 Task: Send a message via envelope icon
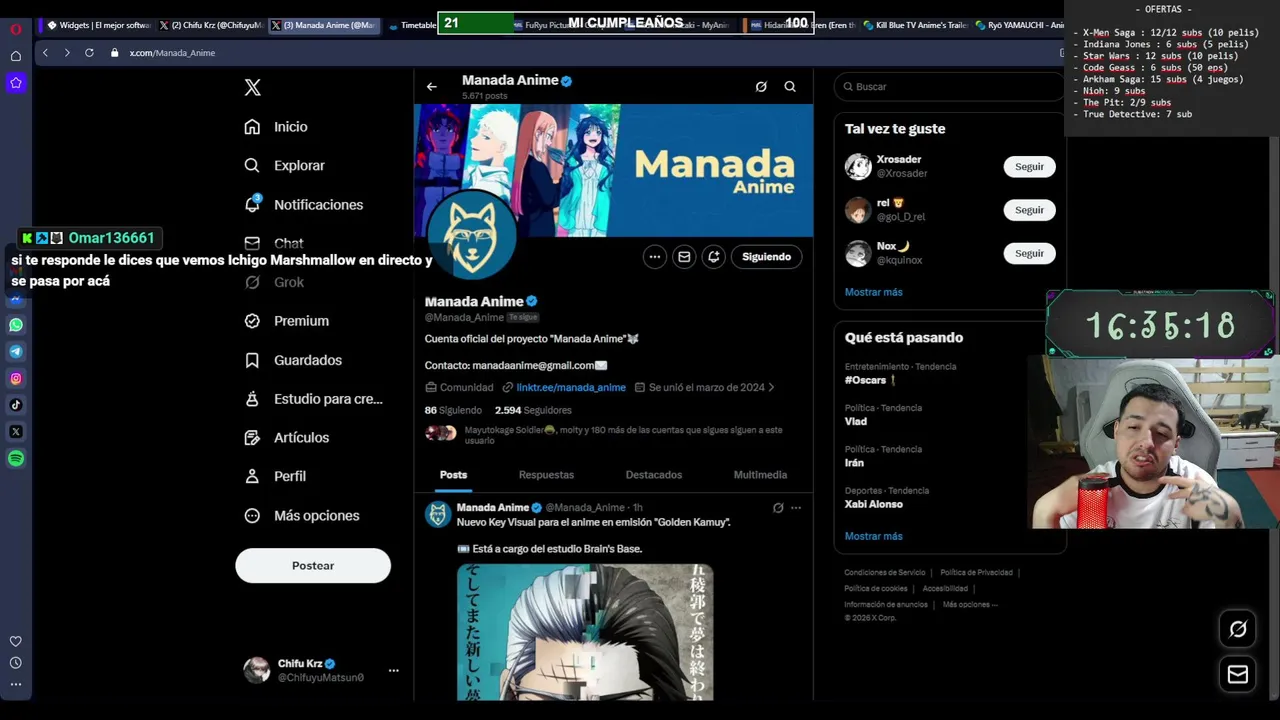pos(684,257)
